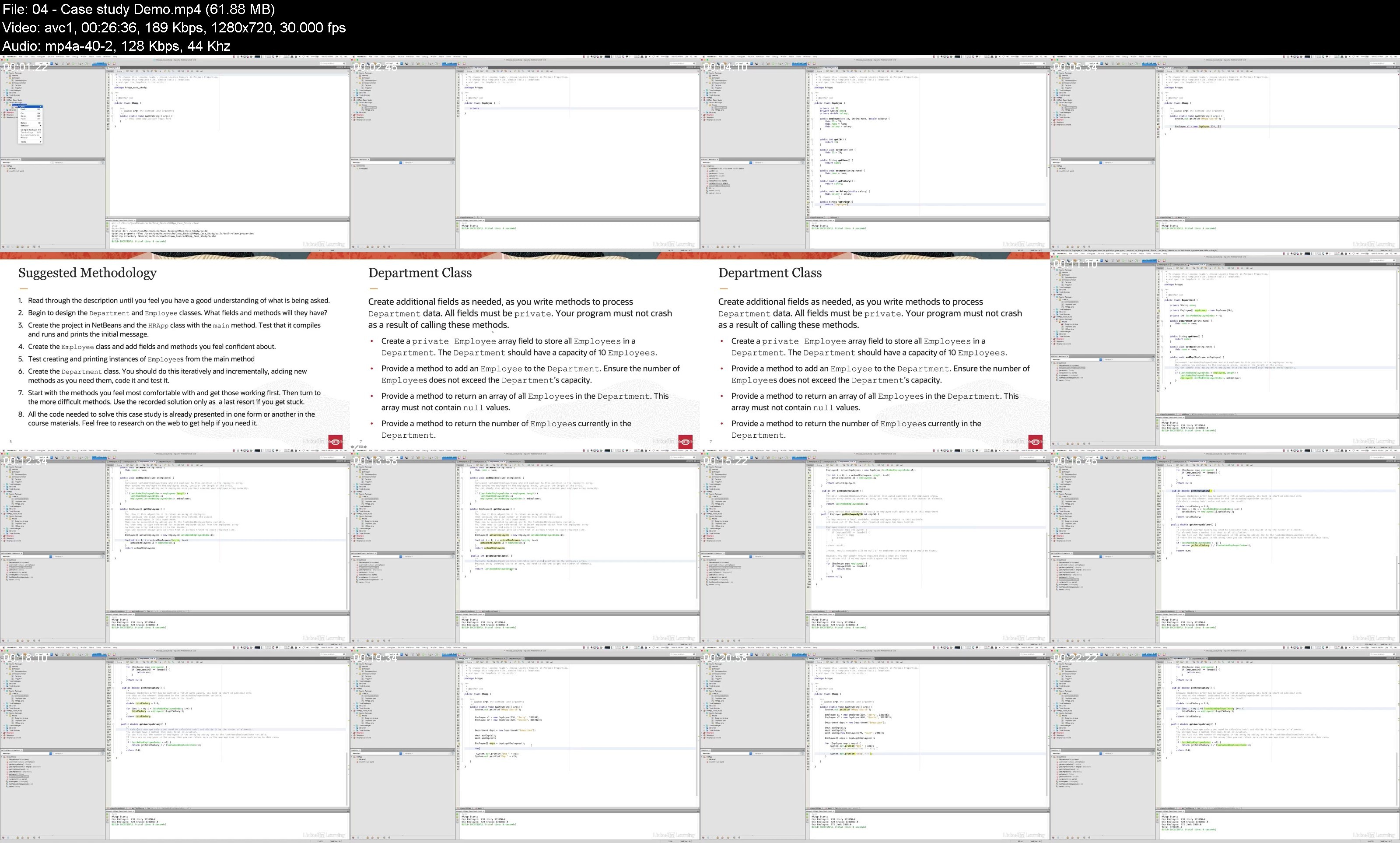The height and width of the screenshot is (843, 1400).
Task: Click the 'Audio: mp4a-40-2, 128 Kbps' info line
Action: click(116, 46)
